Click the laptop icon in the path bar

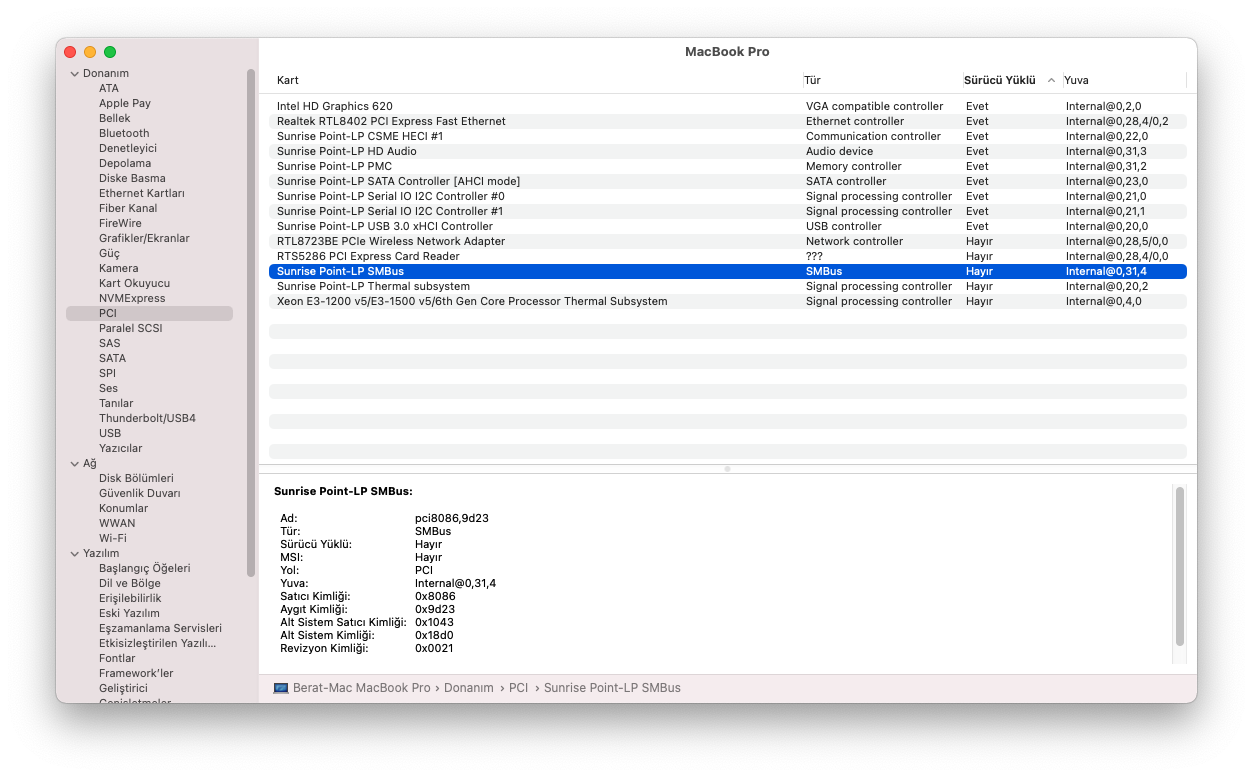pos(281,688)
